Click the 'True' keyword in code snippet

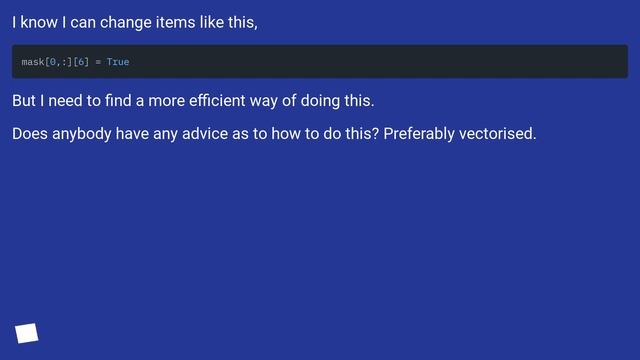pyautogui.click(x=118, y=62)
